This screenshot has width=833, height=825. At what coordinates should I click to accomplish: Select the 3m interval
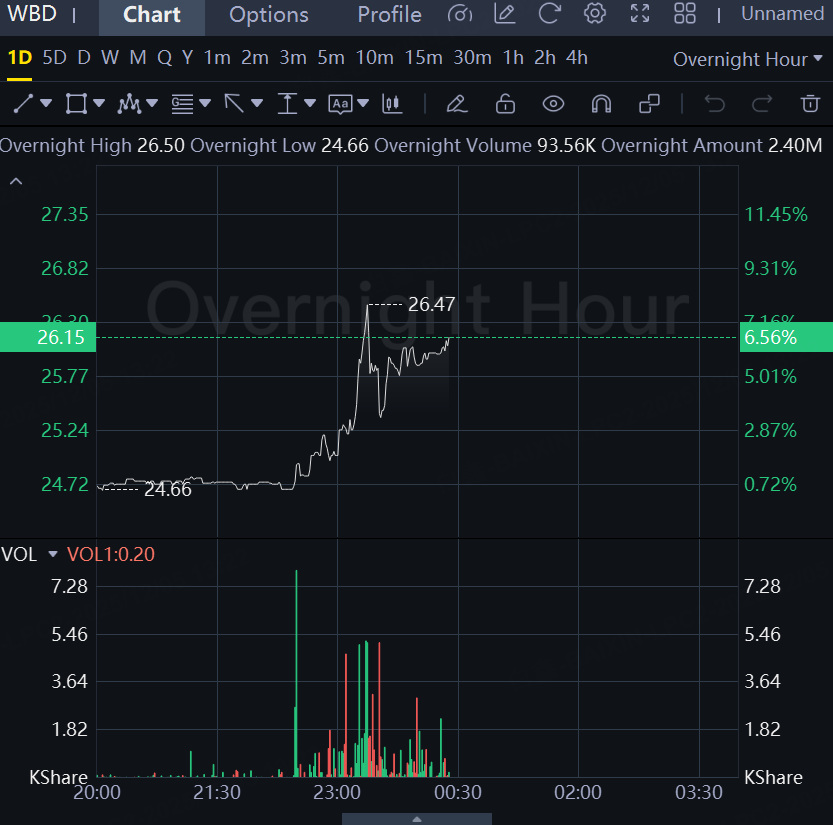click(x=293, y=57)
